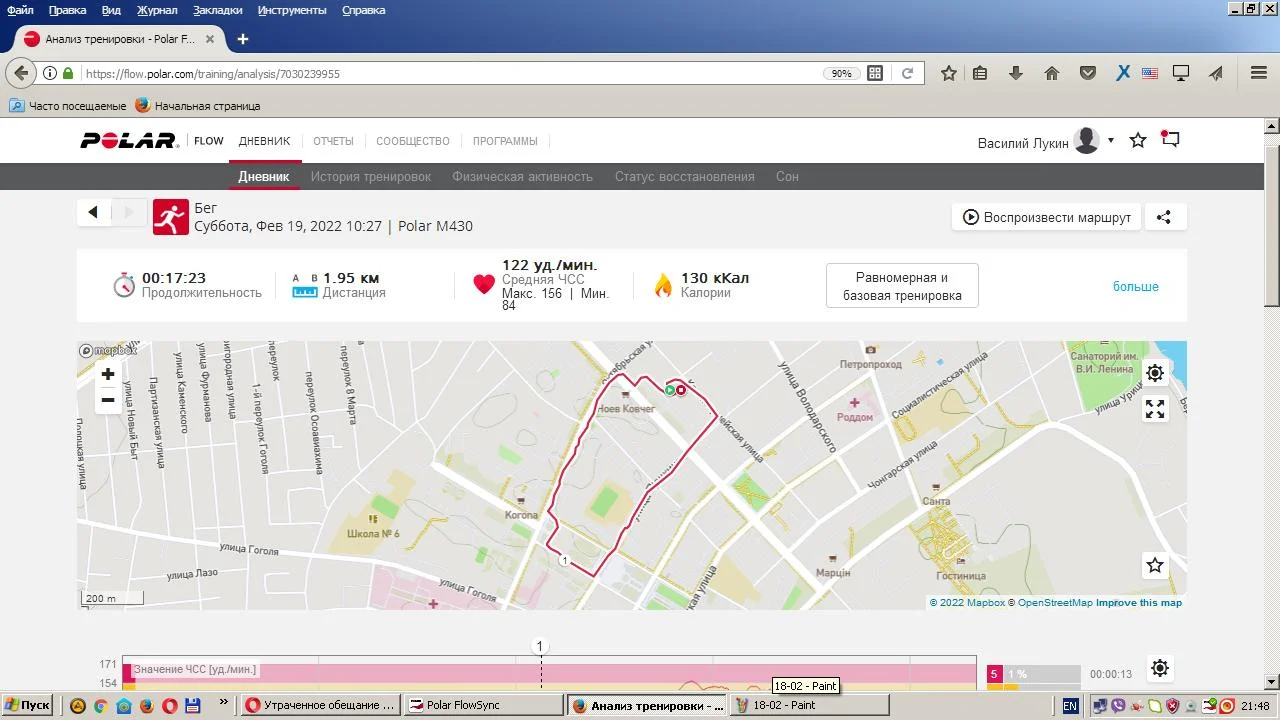Click 'Воспроизвести маршрут' button
Screen dimensions: 1280x720
coord(1046,217)
